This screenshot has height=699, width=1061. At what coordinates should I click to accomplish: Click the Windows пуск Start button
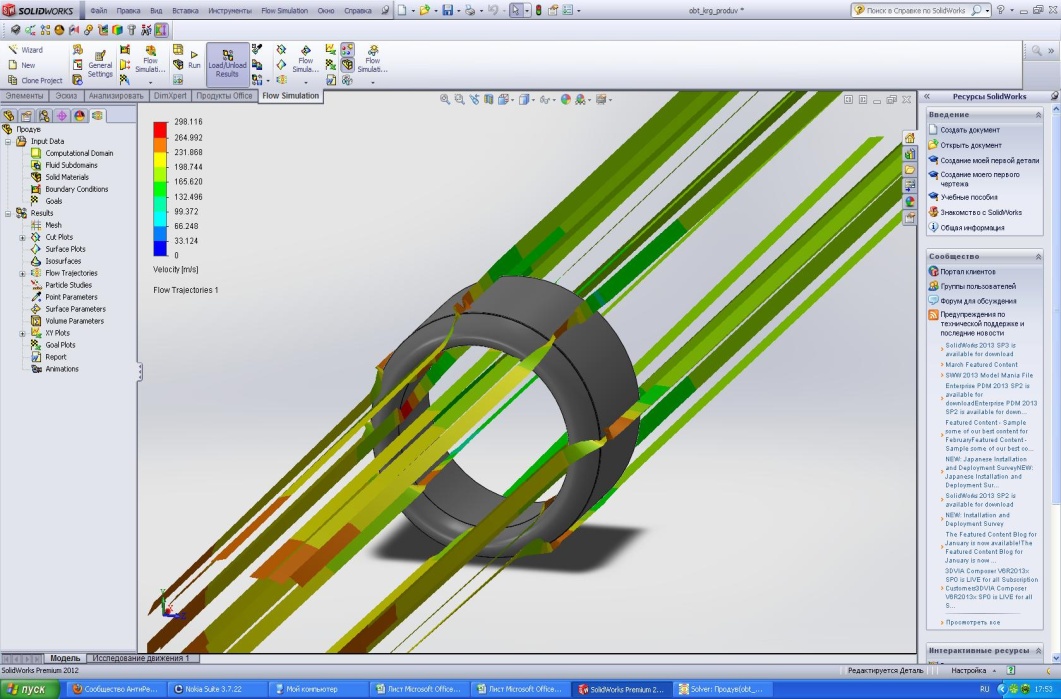30,690
